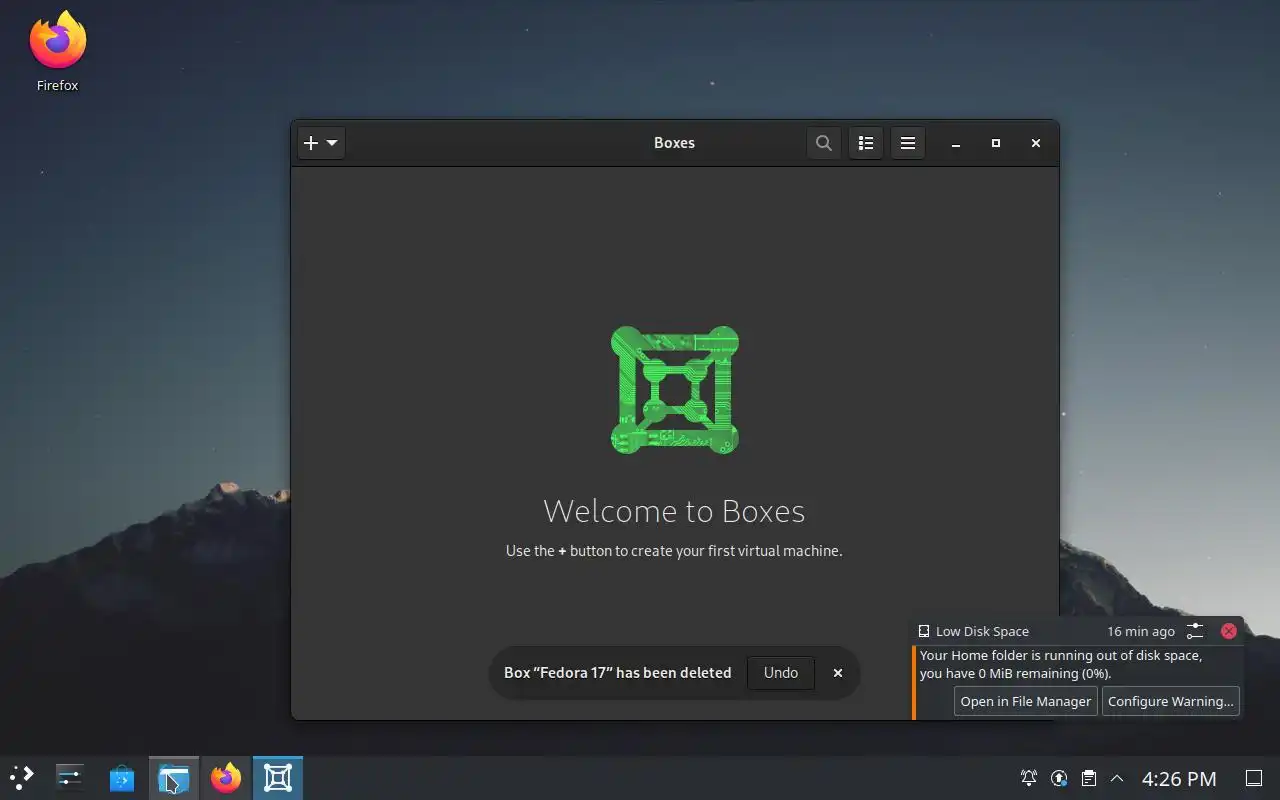The image size is (1280, 800).
Task: Minimize the Boxes window
Action: [956, 143]
